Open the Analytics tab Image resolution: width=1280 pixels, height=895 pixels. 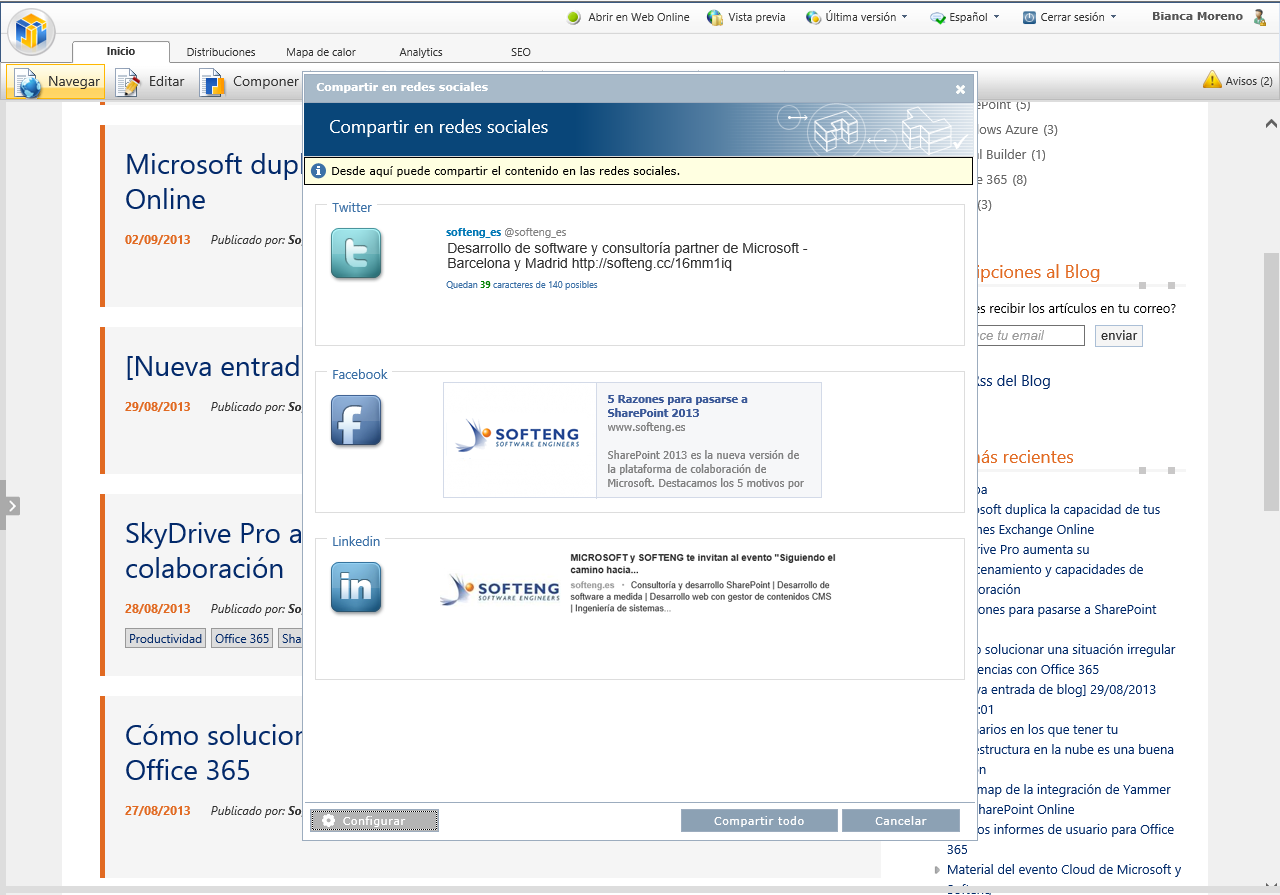pyautogui.click(x=420, y=52)
